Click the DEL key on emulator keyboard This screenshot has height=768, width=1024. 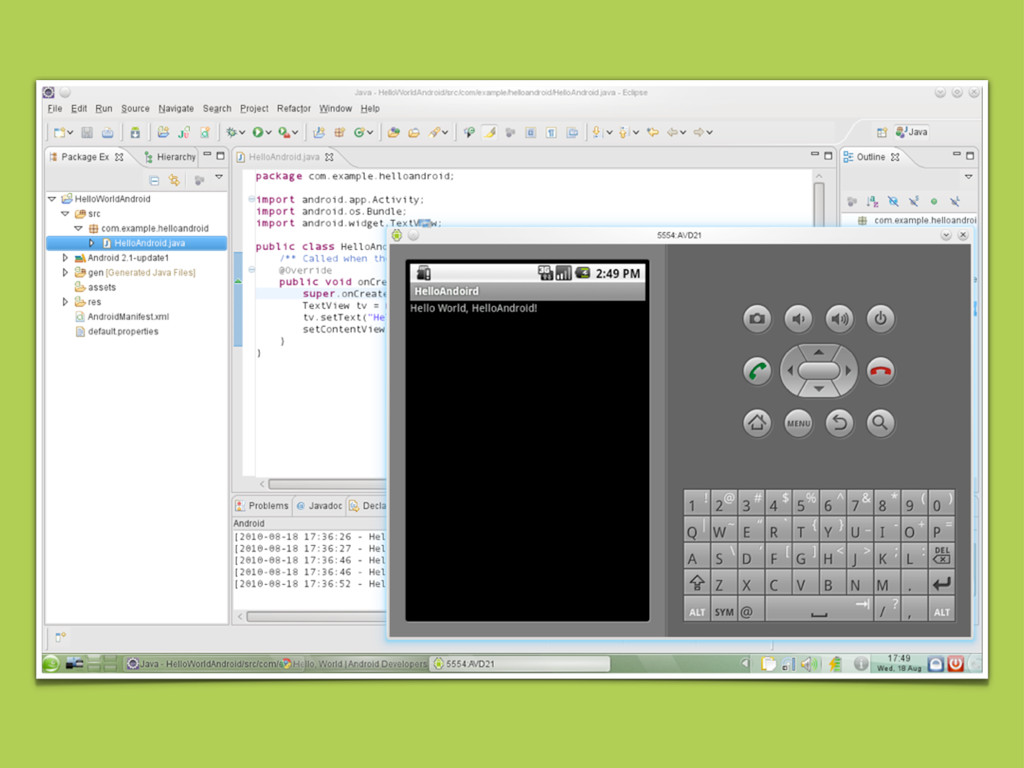click(941, 556)
